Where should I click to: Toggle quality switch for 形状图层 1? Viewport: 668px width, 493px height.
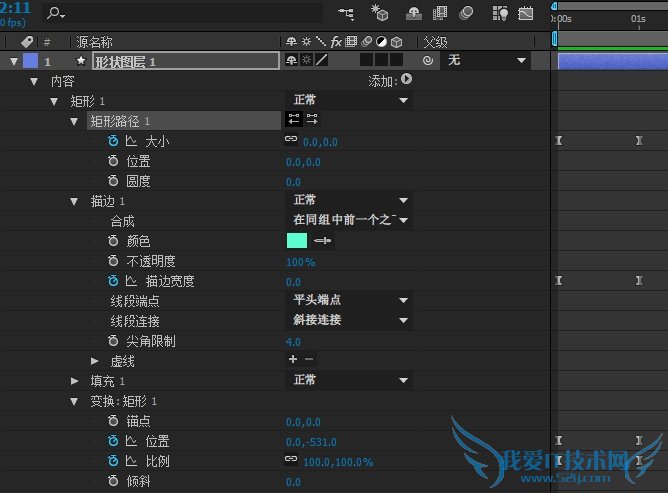pyautogui.click(x=322, y=60)
